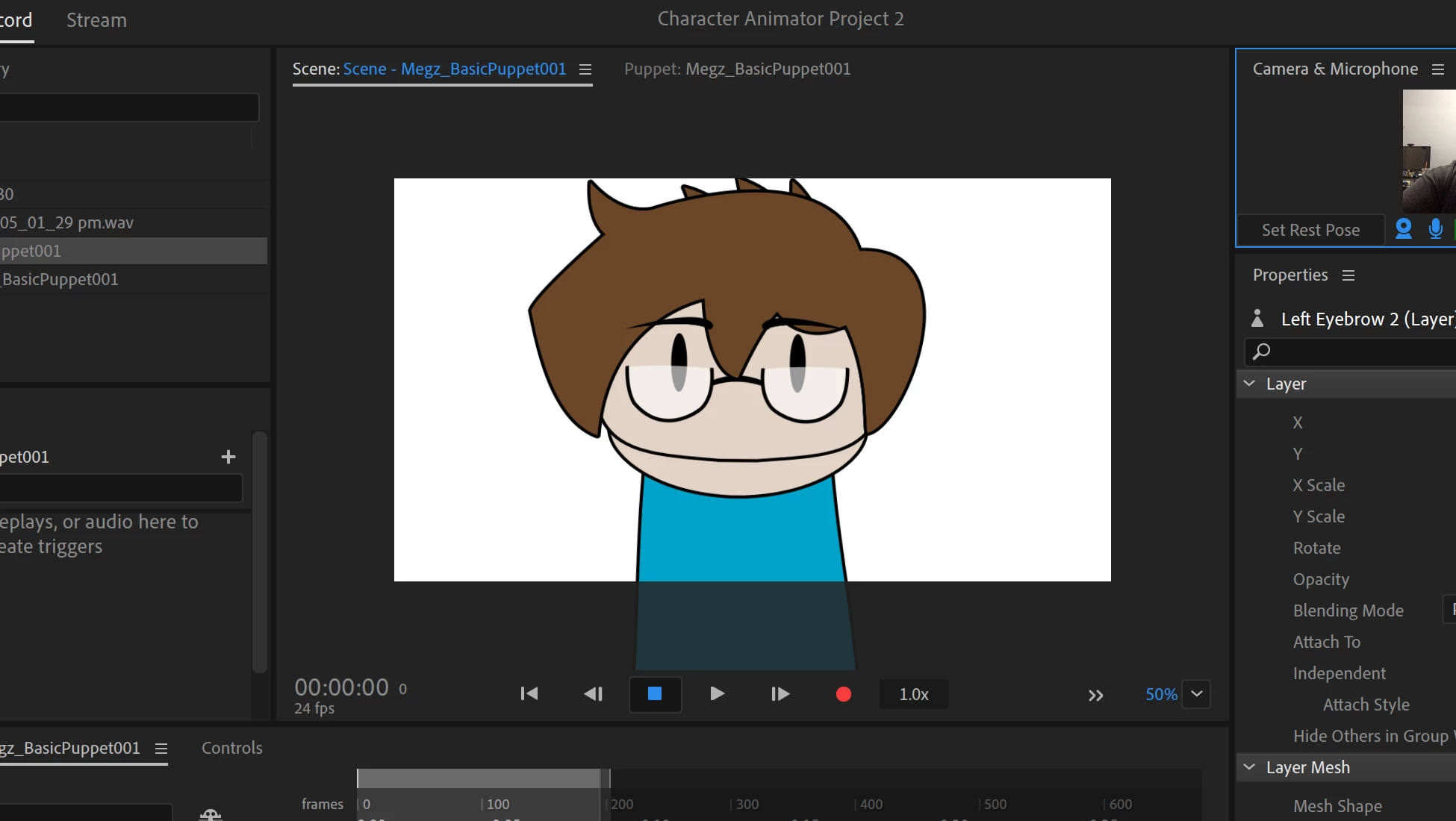The height and width of the screenshot is (821, 1456).
Task: Click the go-to-start playback icon
Action: [529, 694]
